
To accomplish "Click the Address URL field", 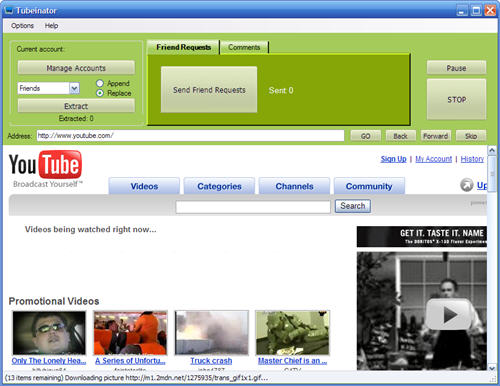I will pyautogui.click(x=190, y=136).
